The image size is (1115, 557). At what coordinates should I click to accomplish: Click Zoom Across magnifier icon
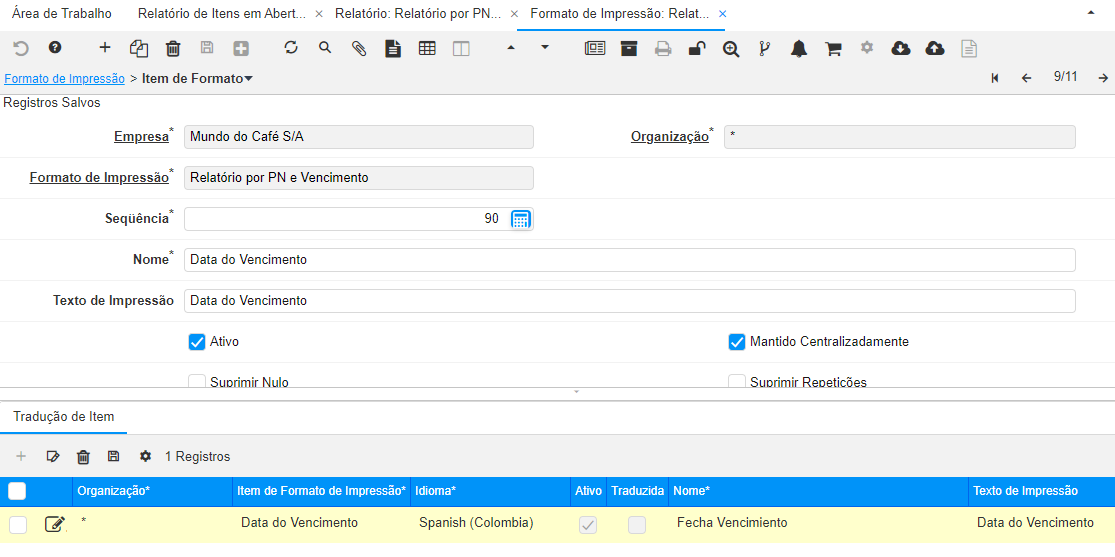731,48
